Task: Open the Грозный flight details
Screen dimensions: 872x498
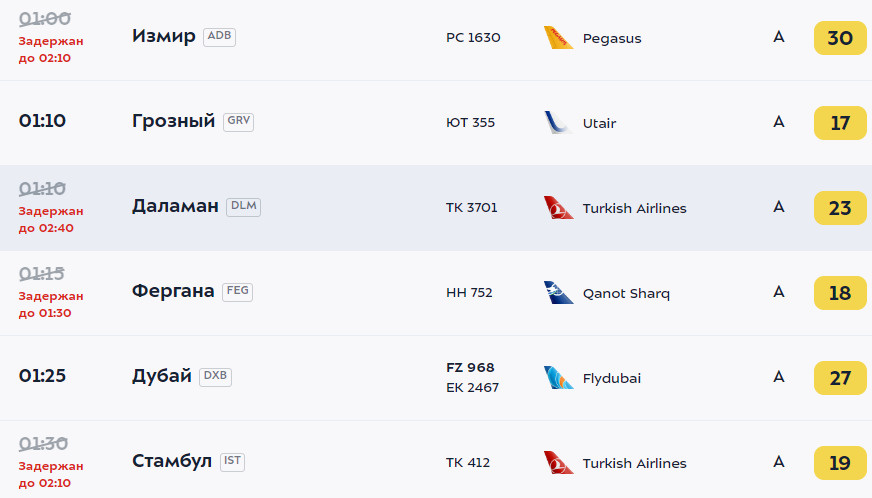Action: (436, 122)
